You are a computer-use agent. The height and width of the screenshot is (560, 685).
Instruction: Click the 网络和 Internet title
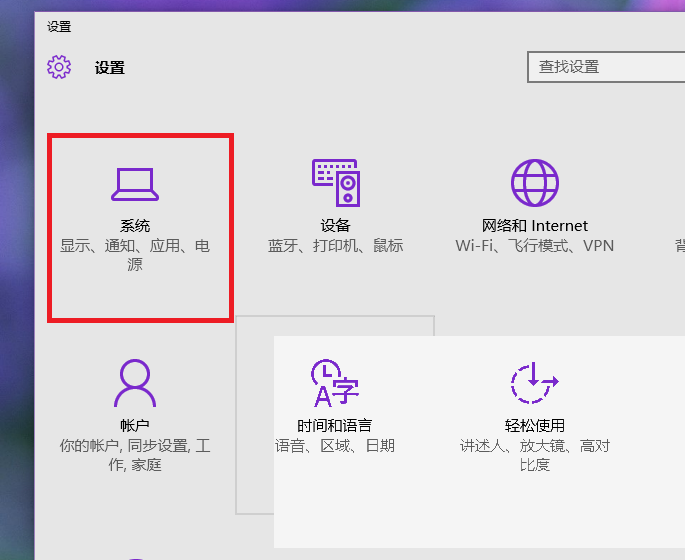[535, 225]
